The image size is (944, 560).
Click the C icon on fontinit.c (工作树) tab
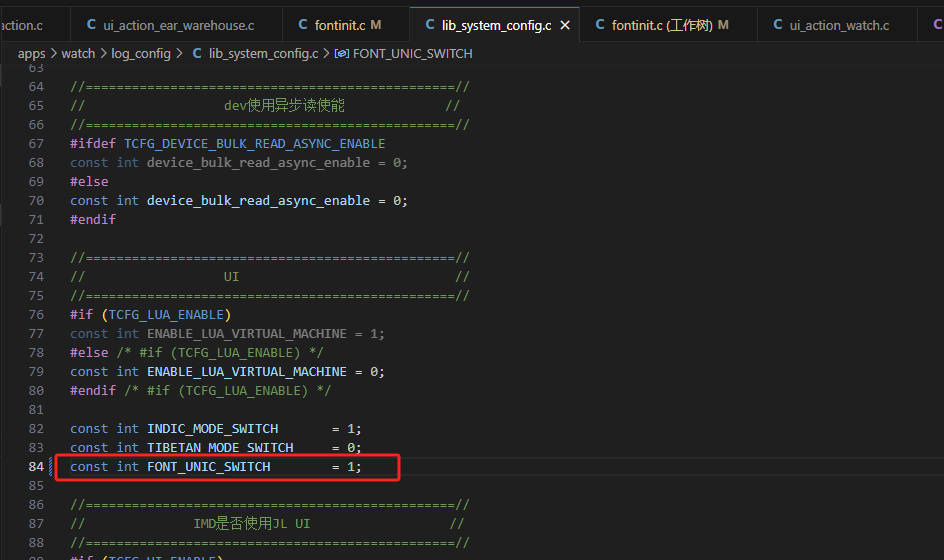click(x=600, y=25)
